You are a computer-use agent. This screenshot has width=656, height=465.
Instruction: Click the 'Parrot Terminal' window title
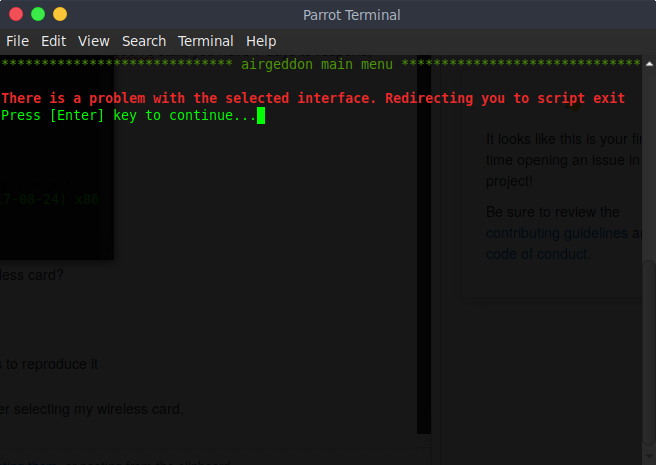click(351, 15)
